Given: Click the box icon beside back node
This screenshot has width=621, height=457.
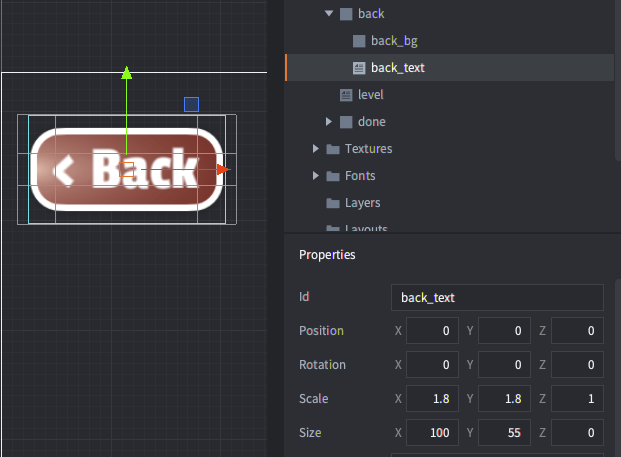Looking at the screenshot, I should coord(346,14).
